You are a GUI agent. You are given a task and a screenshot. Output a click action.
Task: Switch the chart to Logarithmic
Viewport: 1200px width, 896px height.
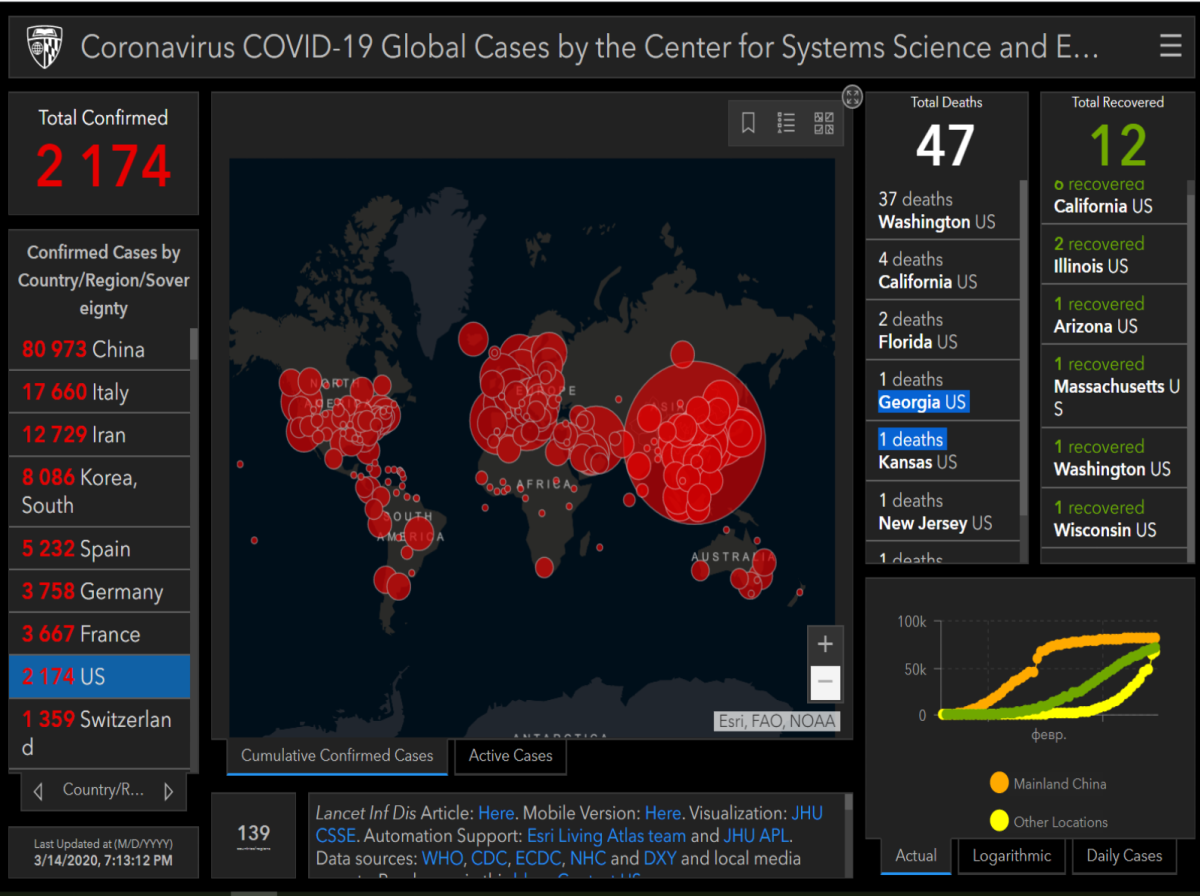1012,856
